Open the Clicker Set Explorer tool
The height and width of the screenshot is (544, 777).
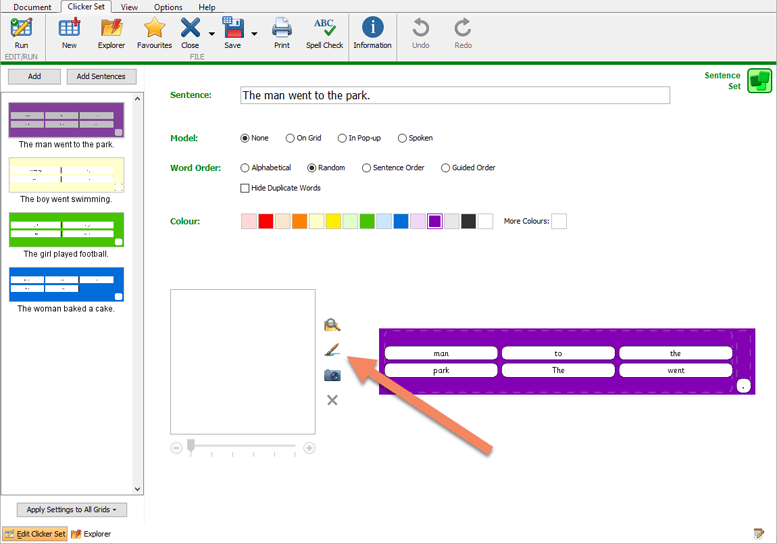click(111, 31)
